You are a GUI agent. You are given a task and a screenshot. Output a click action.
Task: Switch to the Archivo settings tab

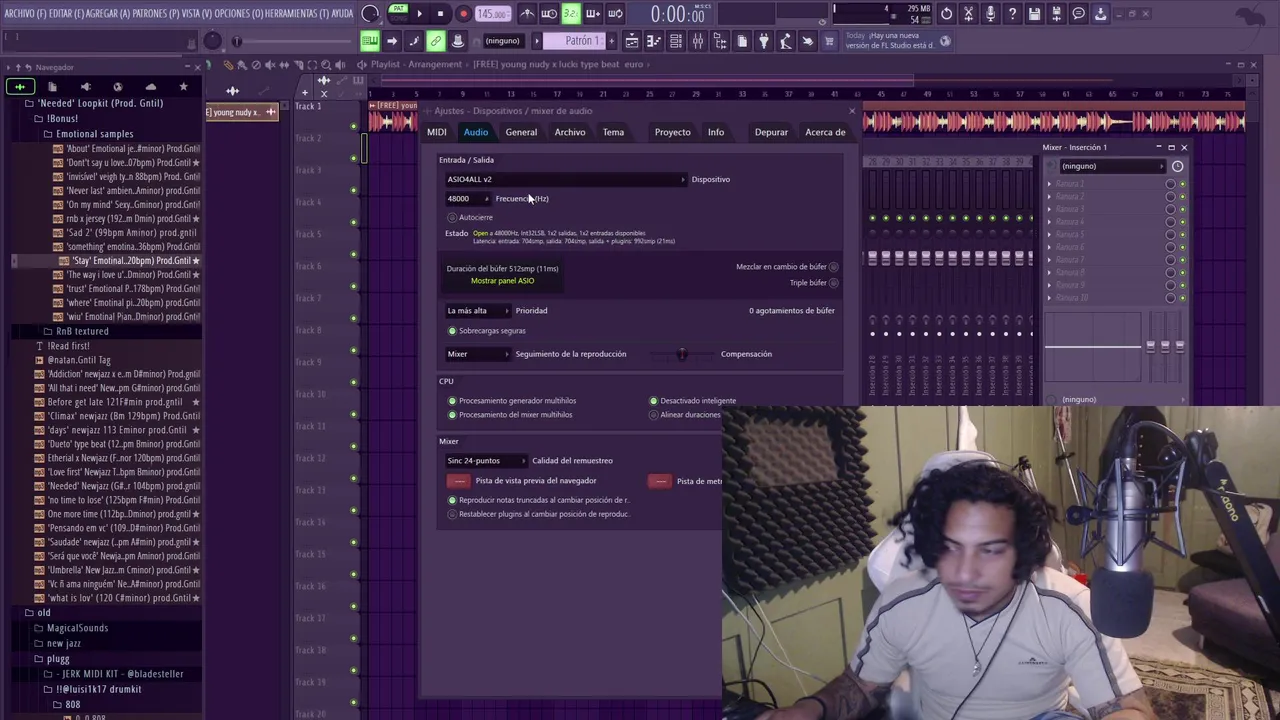pyautogui.click(x=570, y=132)
